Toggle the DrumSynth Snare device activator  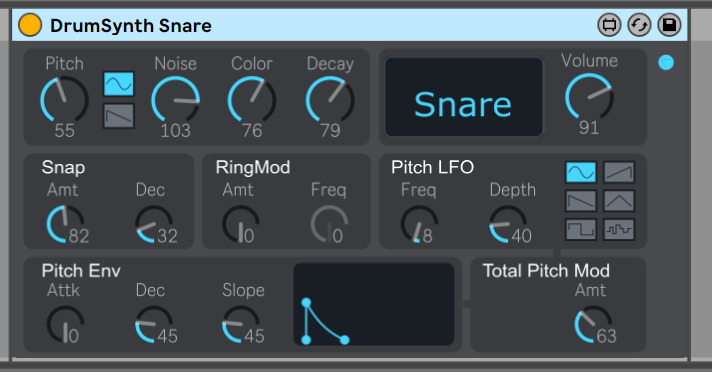(30, 25)
